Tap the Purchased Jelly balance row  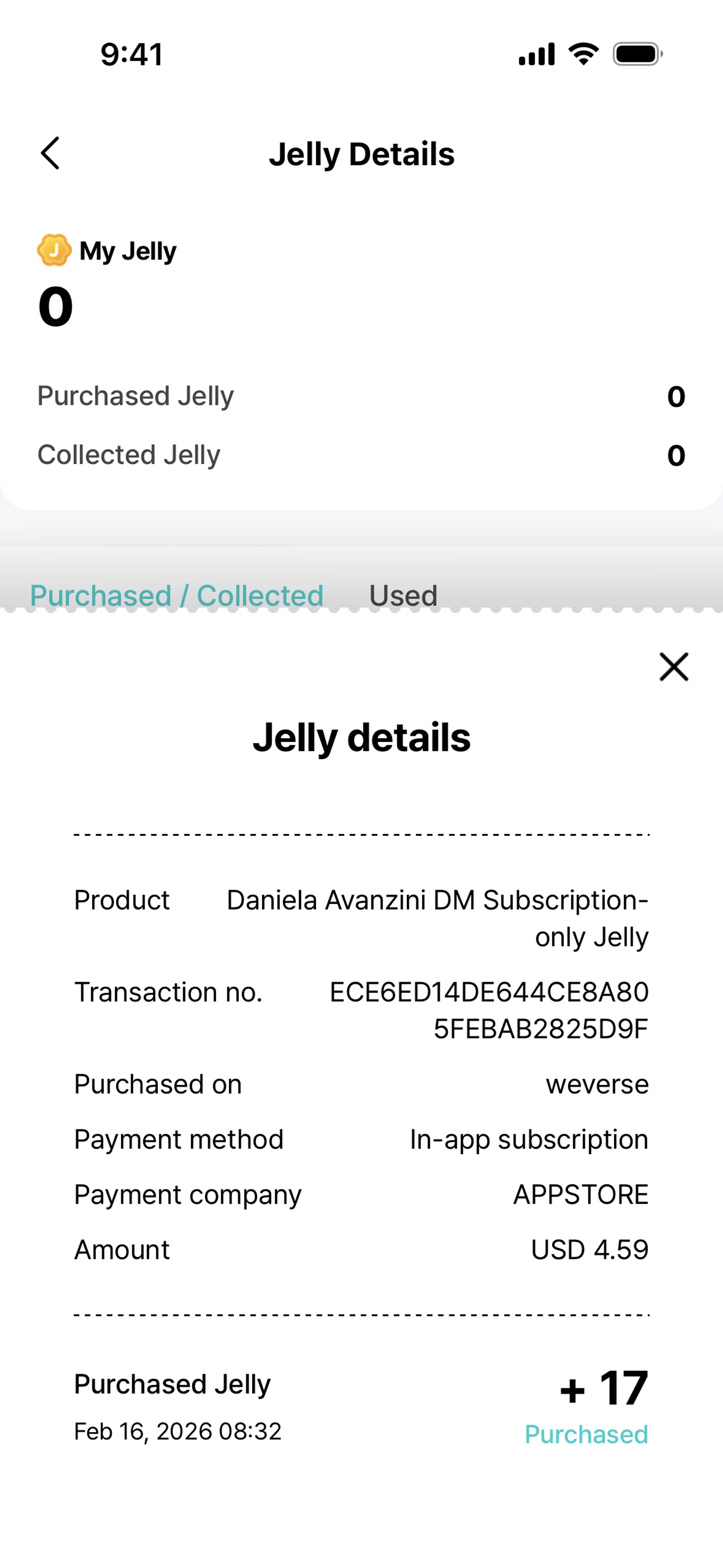(361, 396)
